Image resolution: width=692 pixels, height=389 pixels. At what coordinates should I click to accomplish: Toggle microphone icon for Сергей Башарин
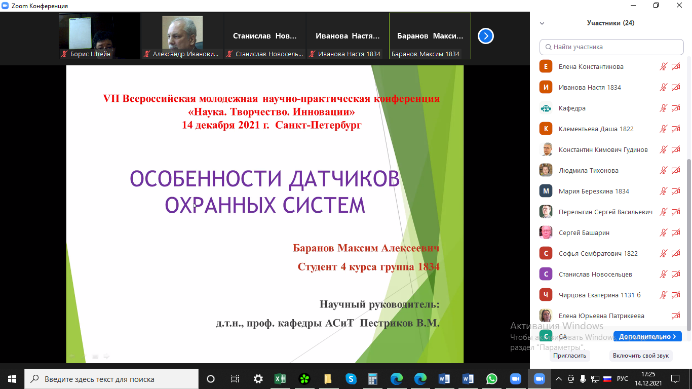(x=663, y=233)
